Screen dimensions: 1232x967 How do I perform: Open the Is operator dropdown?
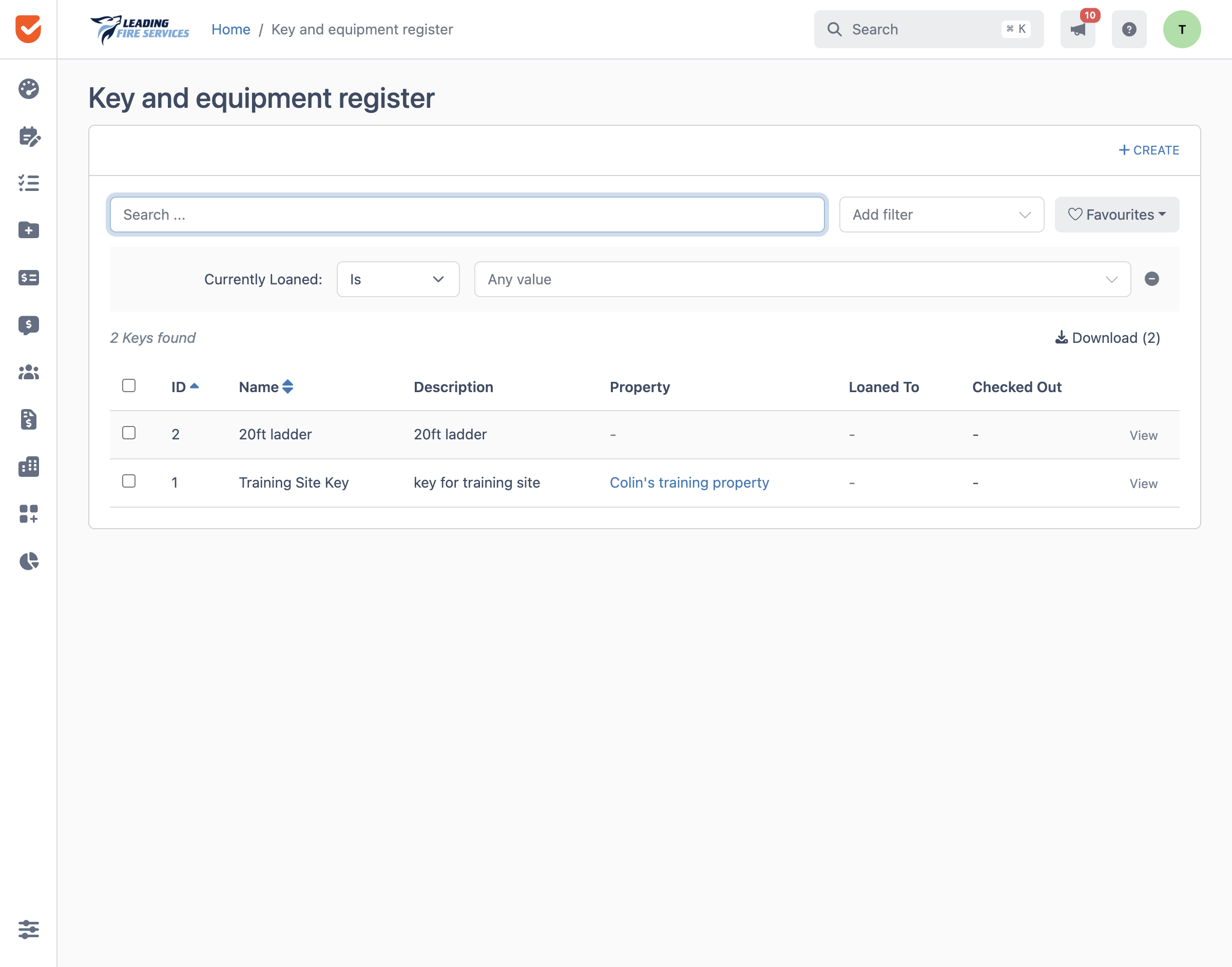coord(398,279)
